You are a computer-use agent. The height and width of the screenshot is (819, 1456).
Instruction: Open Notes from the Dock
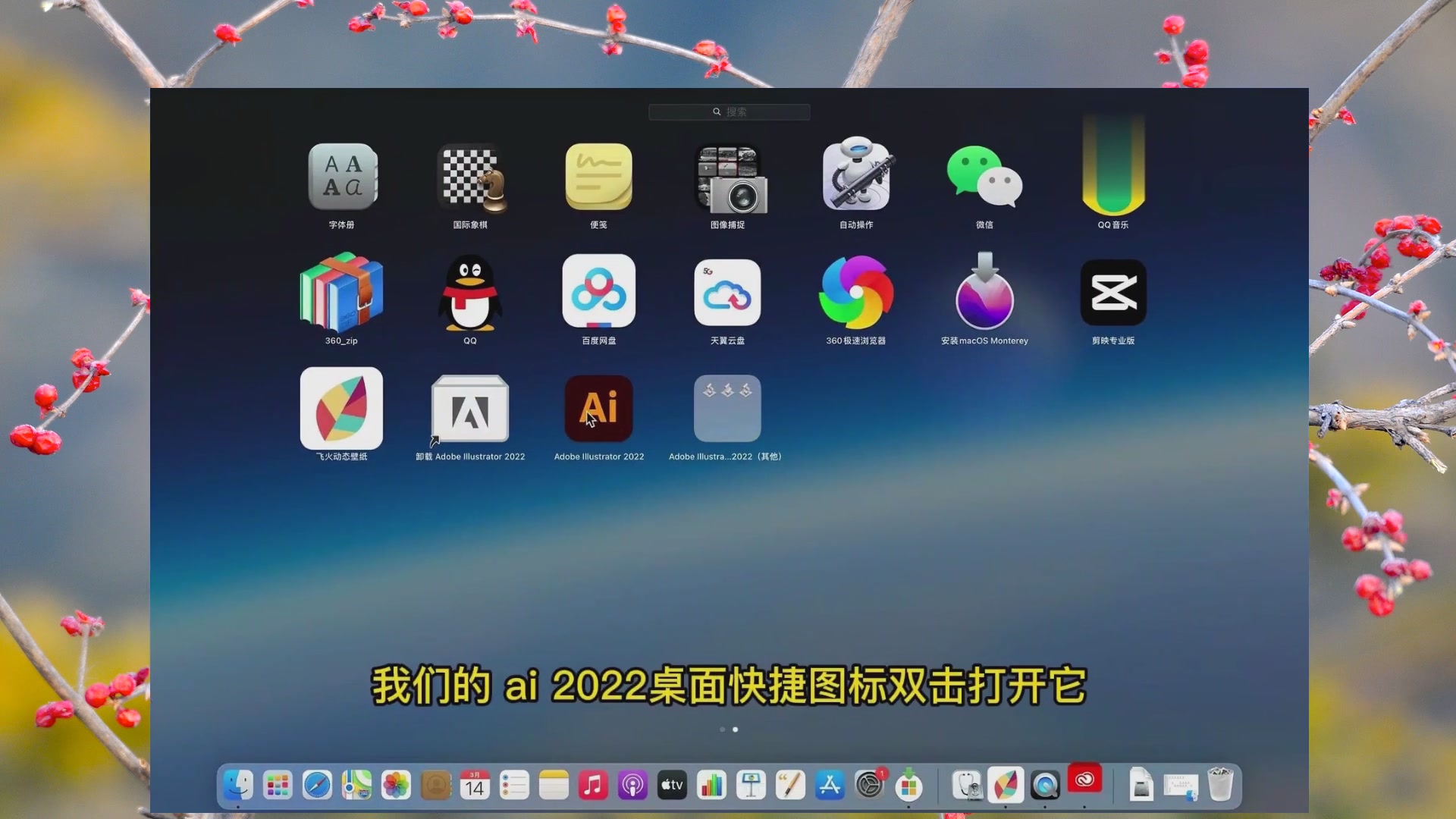pyautogui.click(x=554, y=786)
